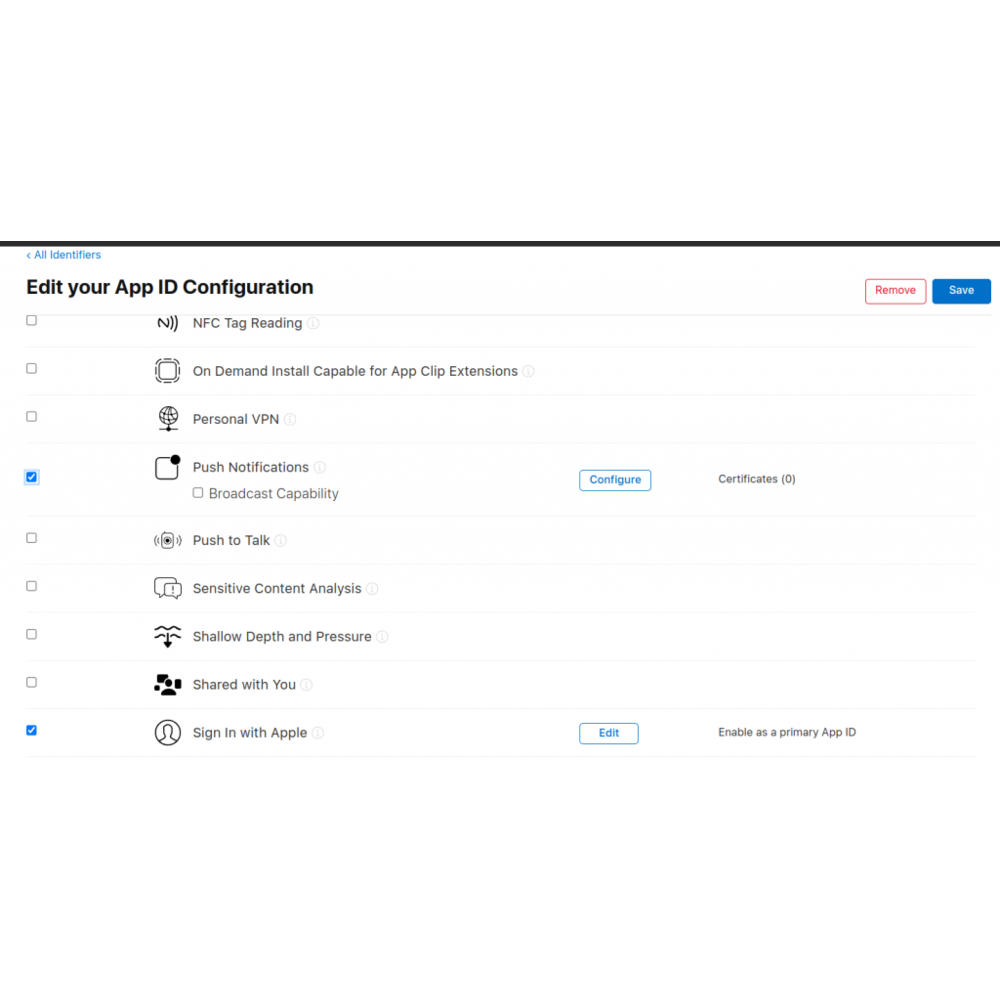Go back to All Identifiers
The image size is (1000, 1000).
[64, 255]
